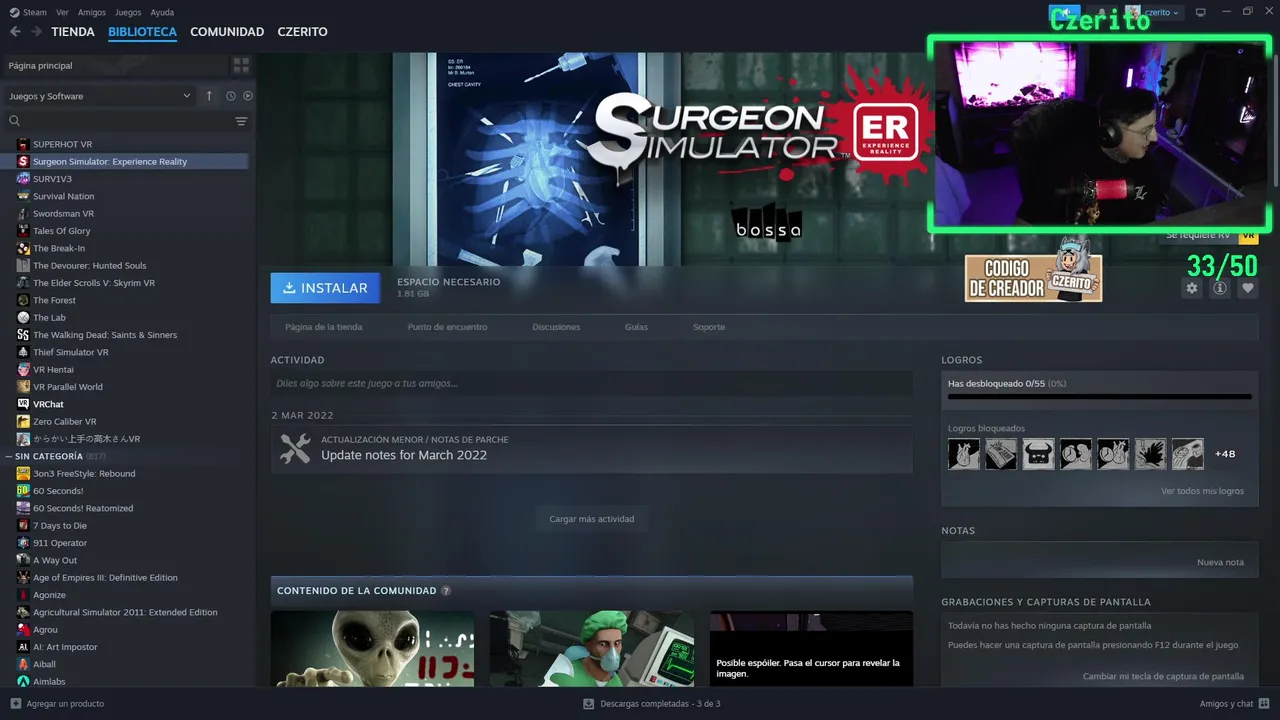
Task: Click the ready-to-play filter icon
Action: tap(248, 96)
